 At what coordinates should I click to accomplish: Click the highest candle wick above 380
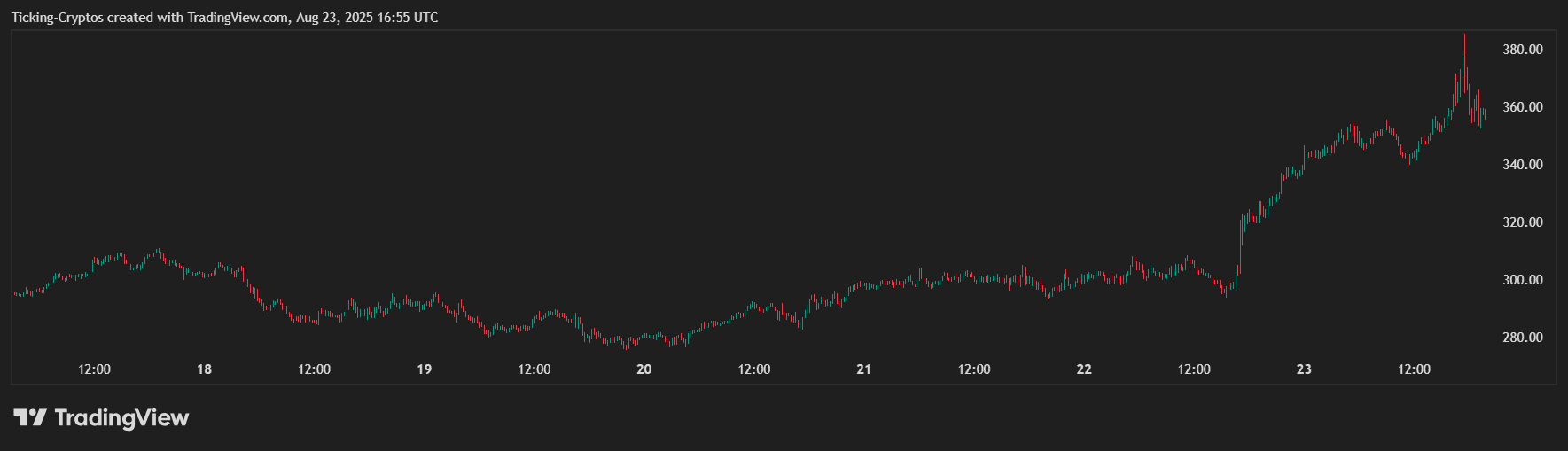1464,37
